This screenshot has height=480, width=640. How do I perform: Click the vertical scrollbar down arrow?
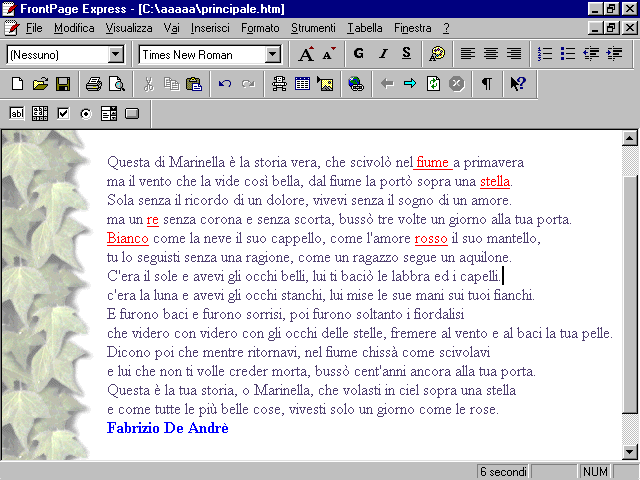click(630, 451)
